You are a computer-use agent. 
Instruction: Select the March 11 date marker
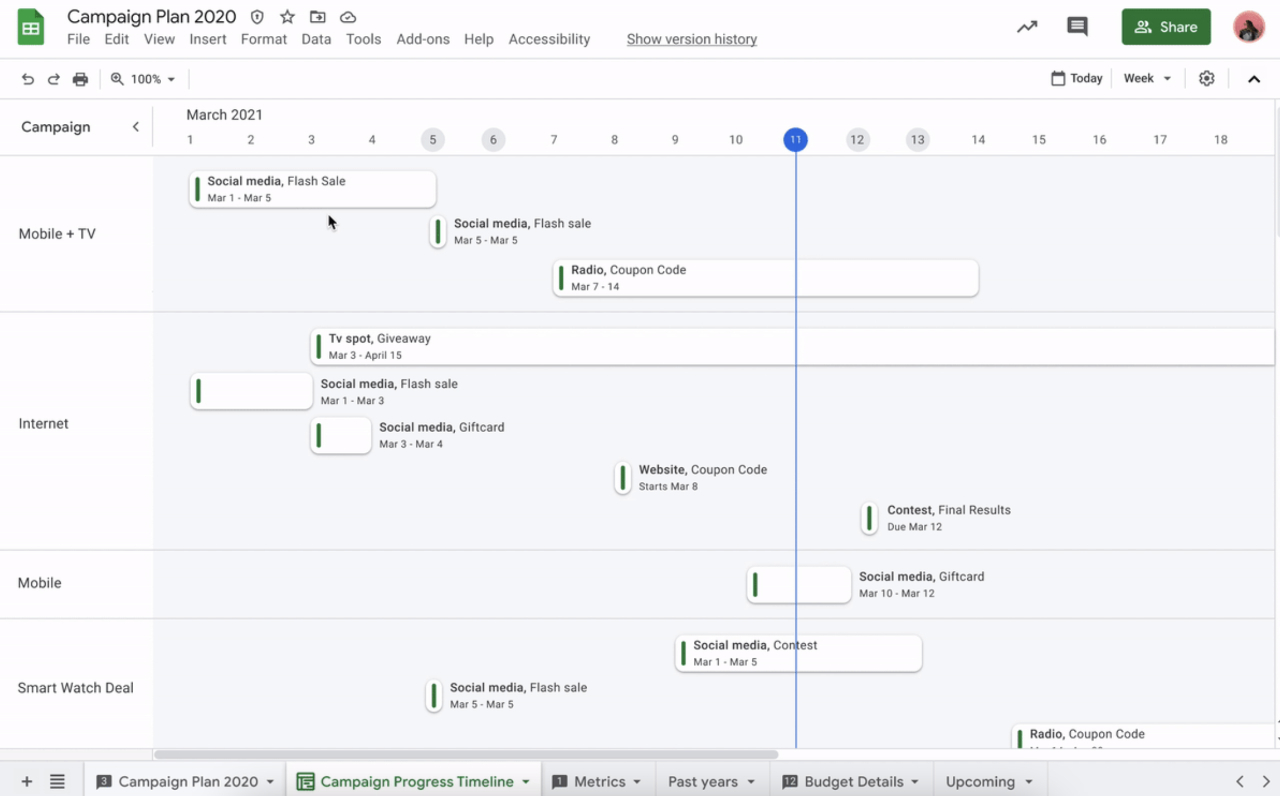[795, 140]
